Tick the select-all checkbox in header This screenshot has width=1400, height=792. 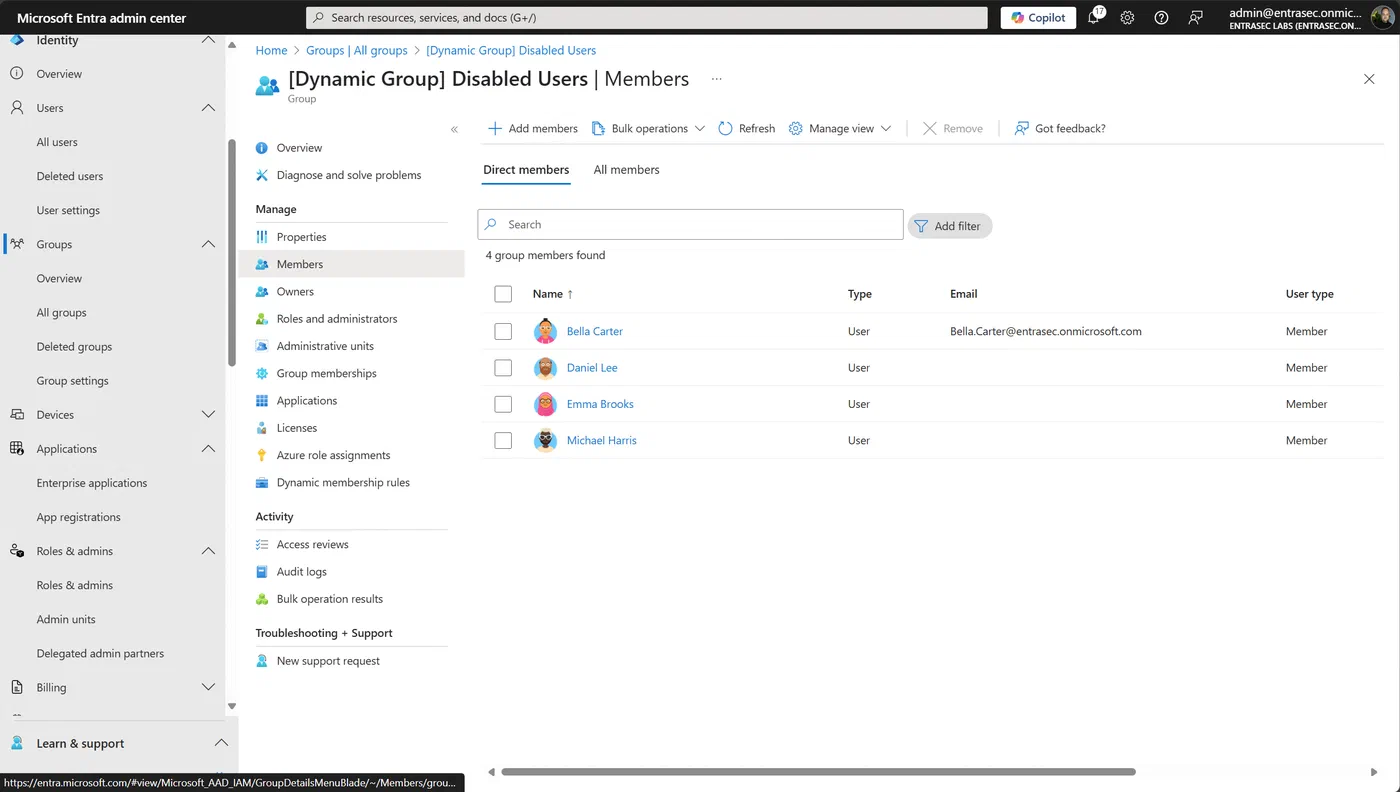(x=503, y=294)
